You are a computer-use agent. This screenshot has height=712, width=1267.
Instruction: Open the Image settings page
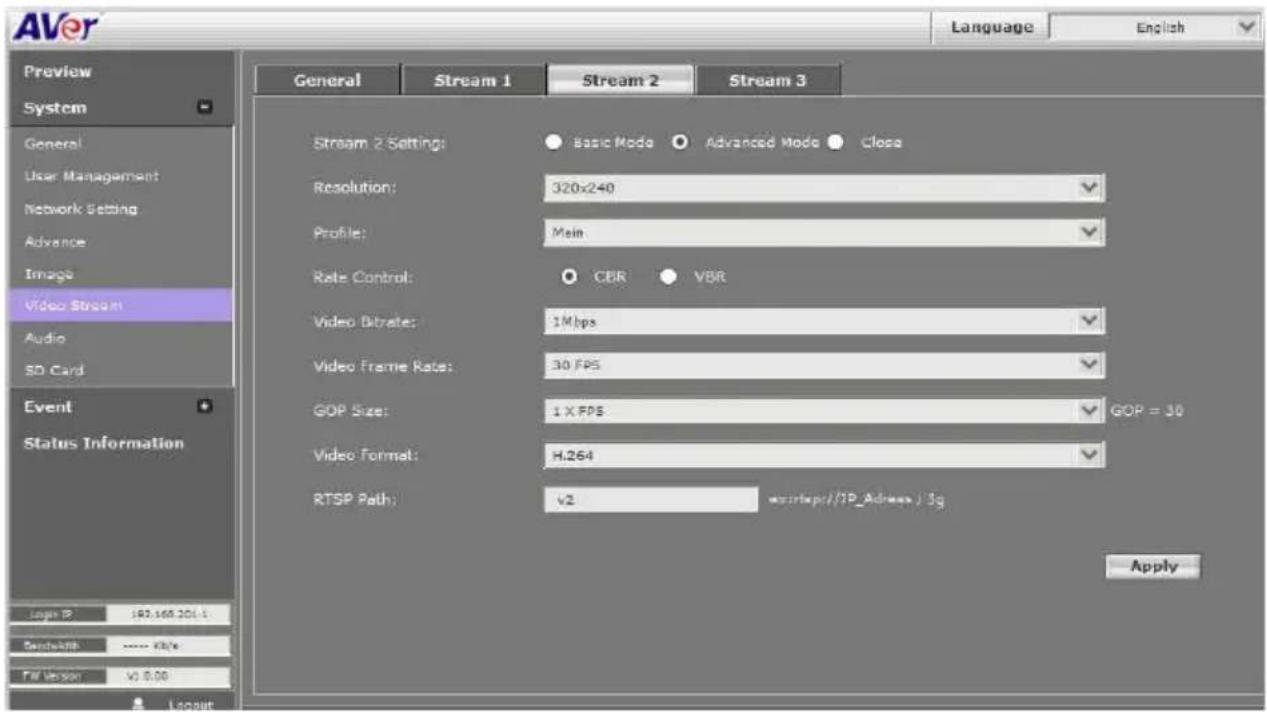click(49, 274)
